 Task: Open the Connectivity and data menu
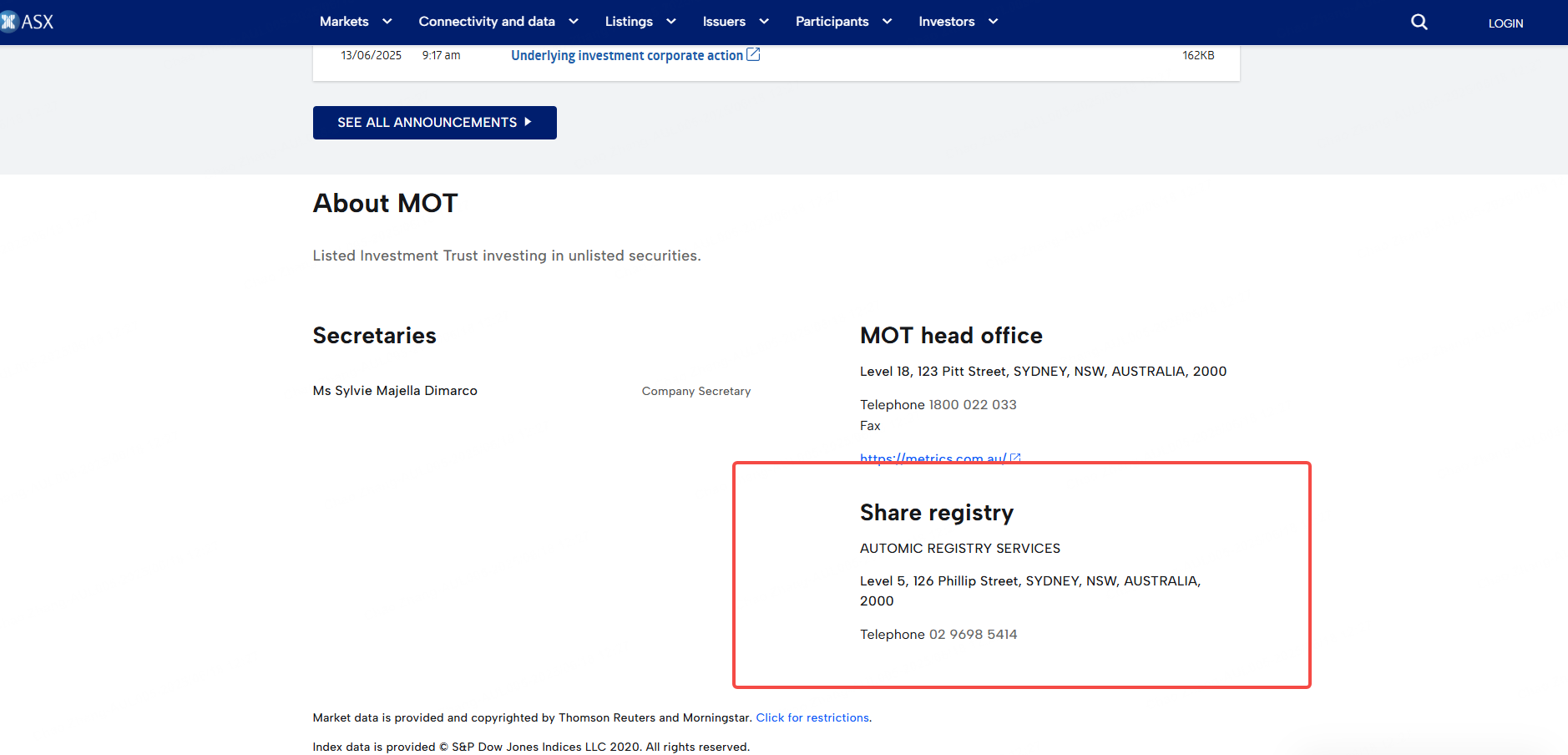487,22
